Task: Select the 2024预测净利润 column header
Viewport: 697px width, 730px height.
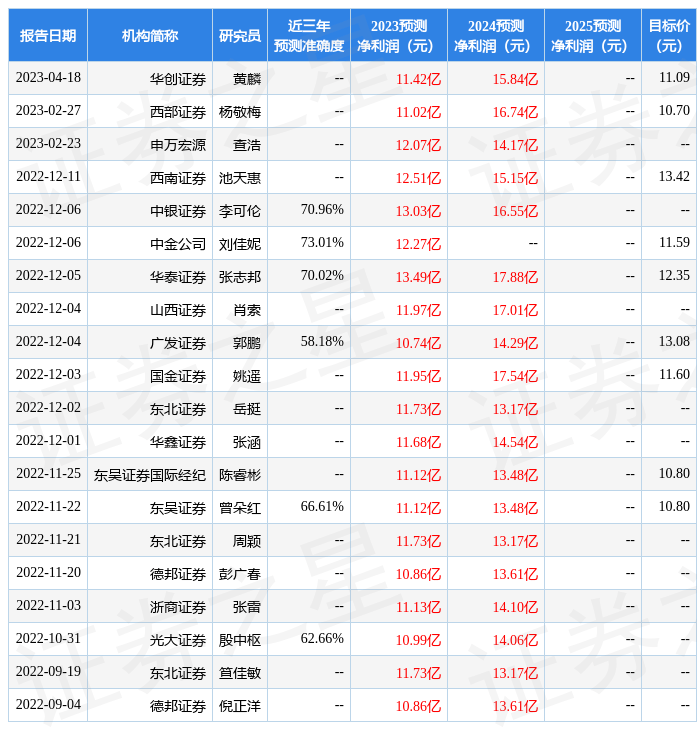Action: click(x=496, y=36)
